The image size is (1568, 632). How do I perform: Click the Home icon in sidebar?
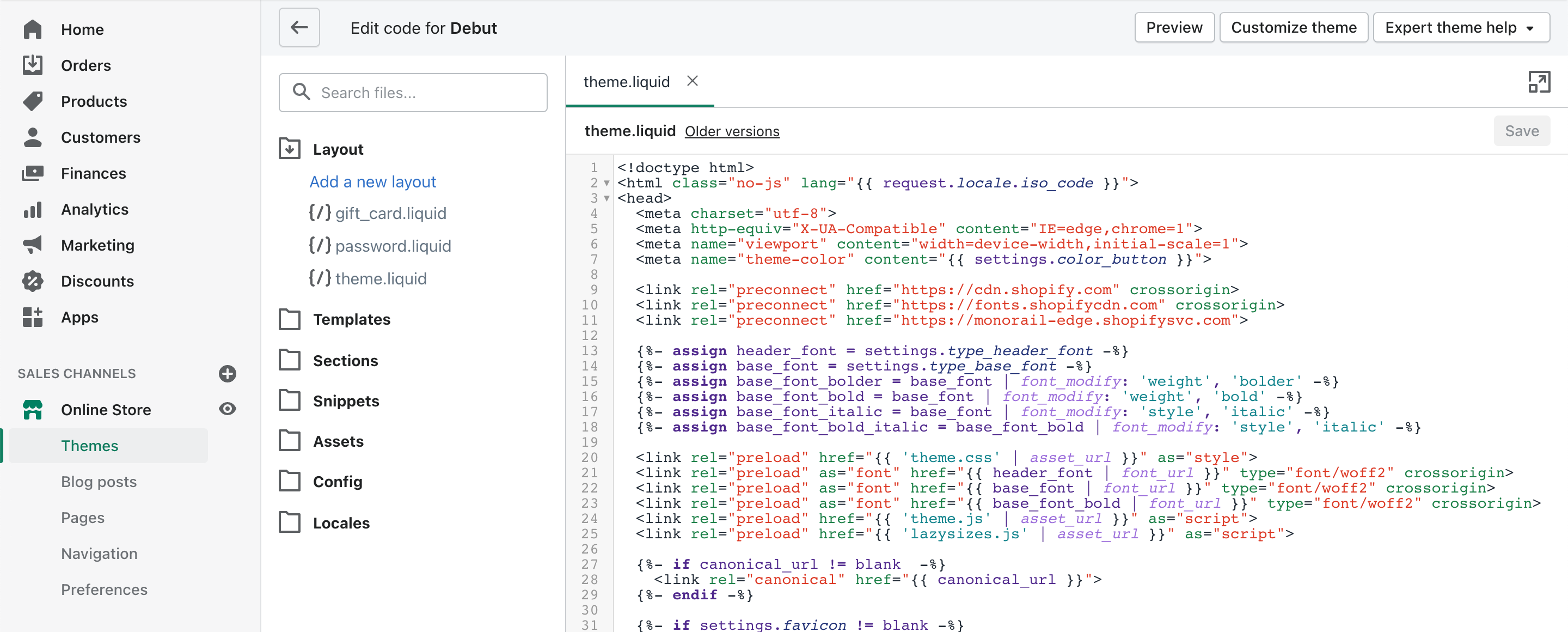(32, 29)
